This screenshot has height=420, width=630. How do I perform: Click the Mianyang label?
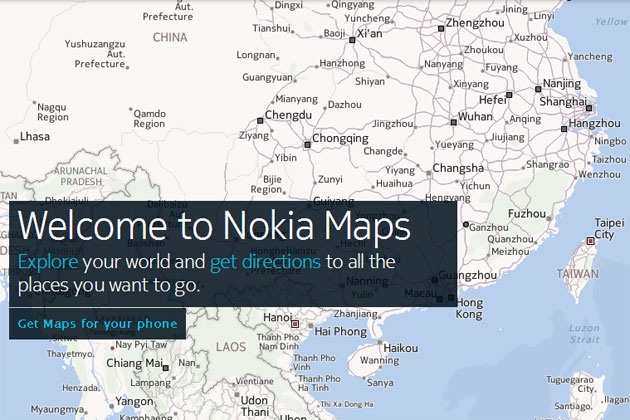[297, 99]
